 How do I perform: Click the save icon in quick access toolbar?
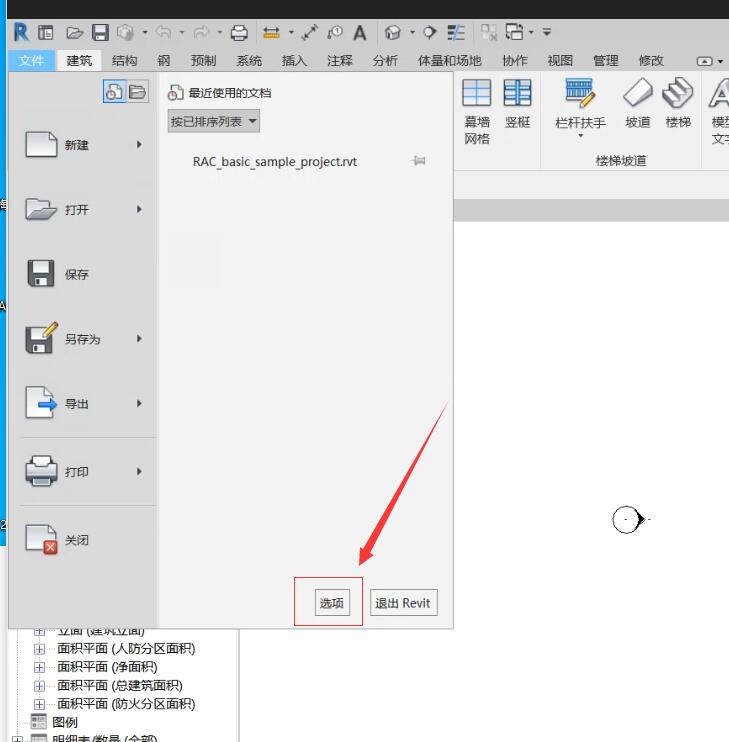[100, 33]
